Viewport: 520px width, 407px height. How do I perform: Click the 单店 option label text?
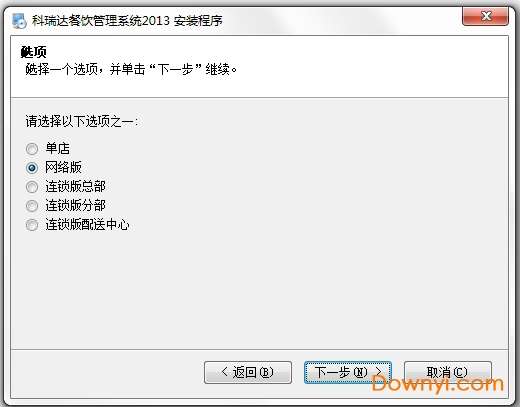click(x=58, y=148)
